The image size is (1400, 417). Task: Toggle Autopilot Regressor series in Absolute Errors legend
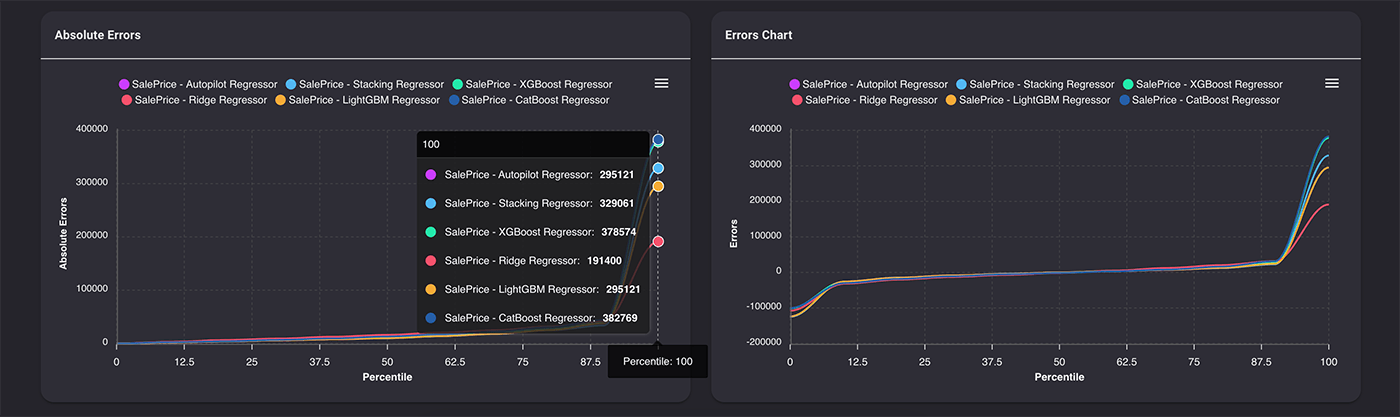click(x=199, y=84)
